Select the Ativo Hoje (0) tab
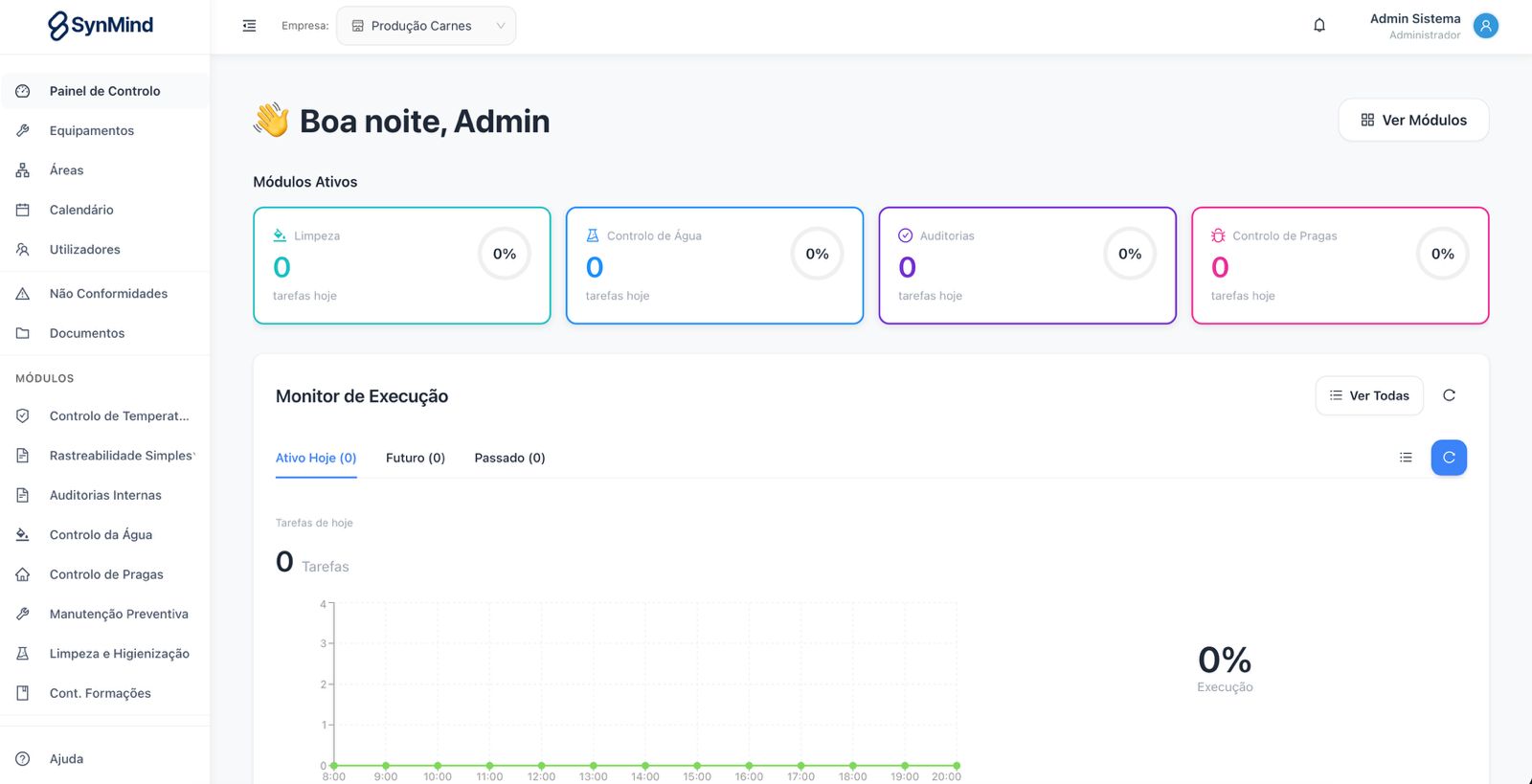The image size is (1532, 784). [316, 458]
